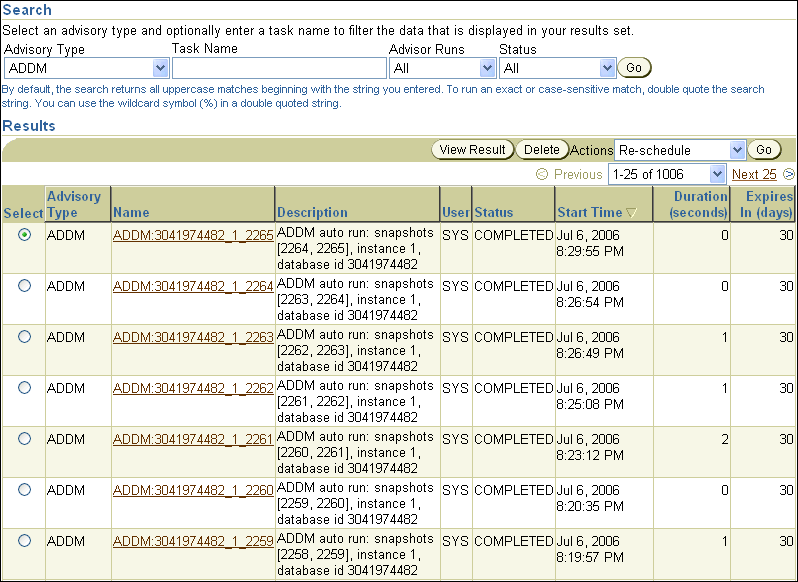The image size is (798, 582).
Task: Click the Task Name input field
Action: pyautogui.click(x=279, y=68)
